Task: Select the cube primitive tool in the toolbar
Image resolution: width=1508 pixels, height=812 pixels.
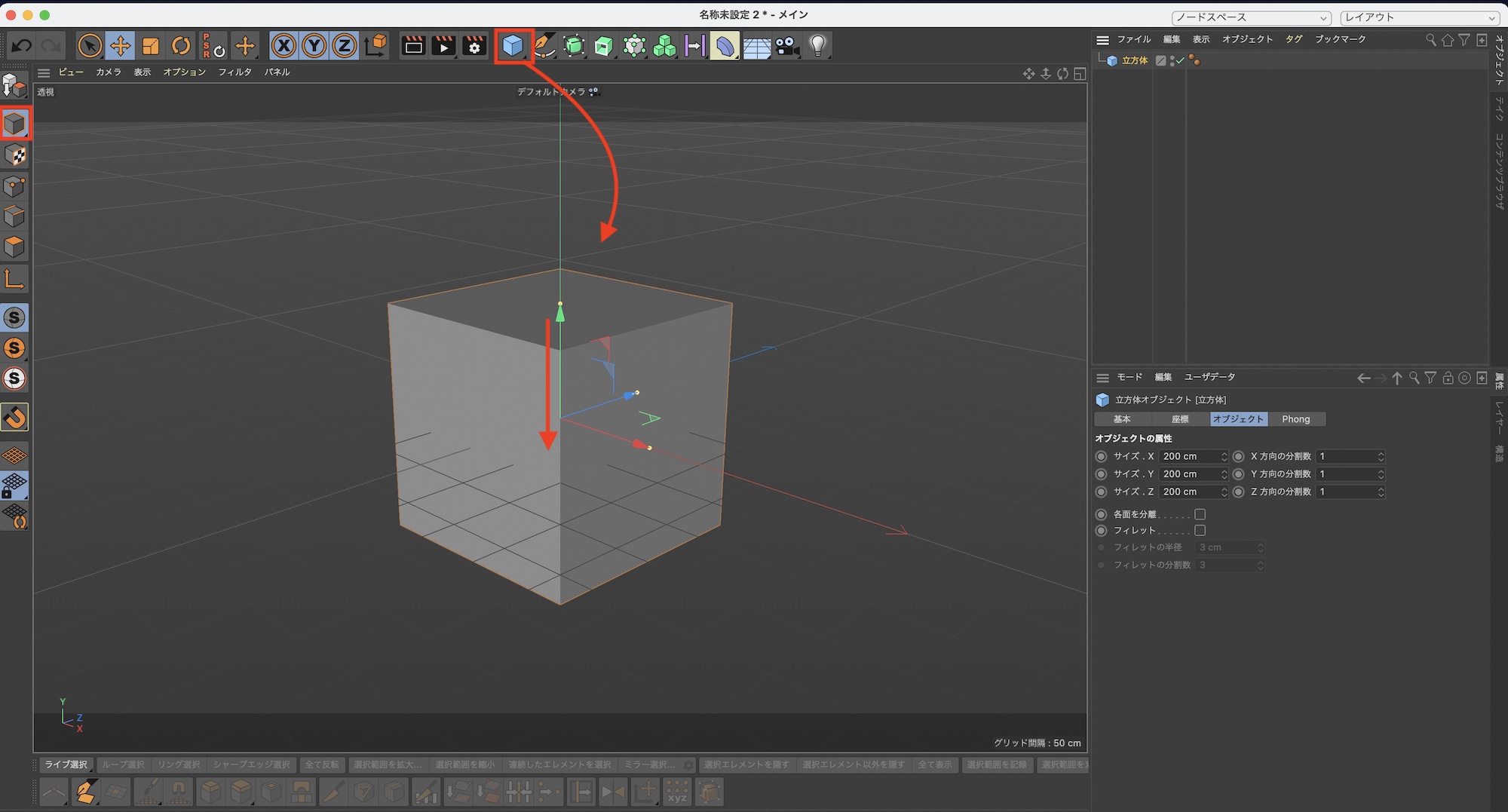Action: tap(513, 45)
